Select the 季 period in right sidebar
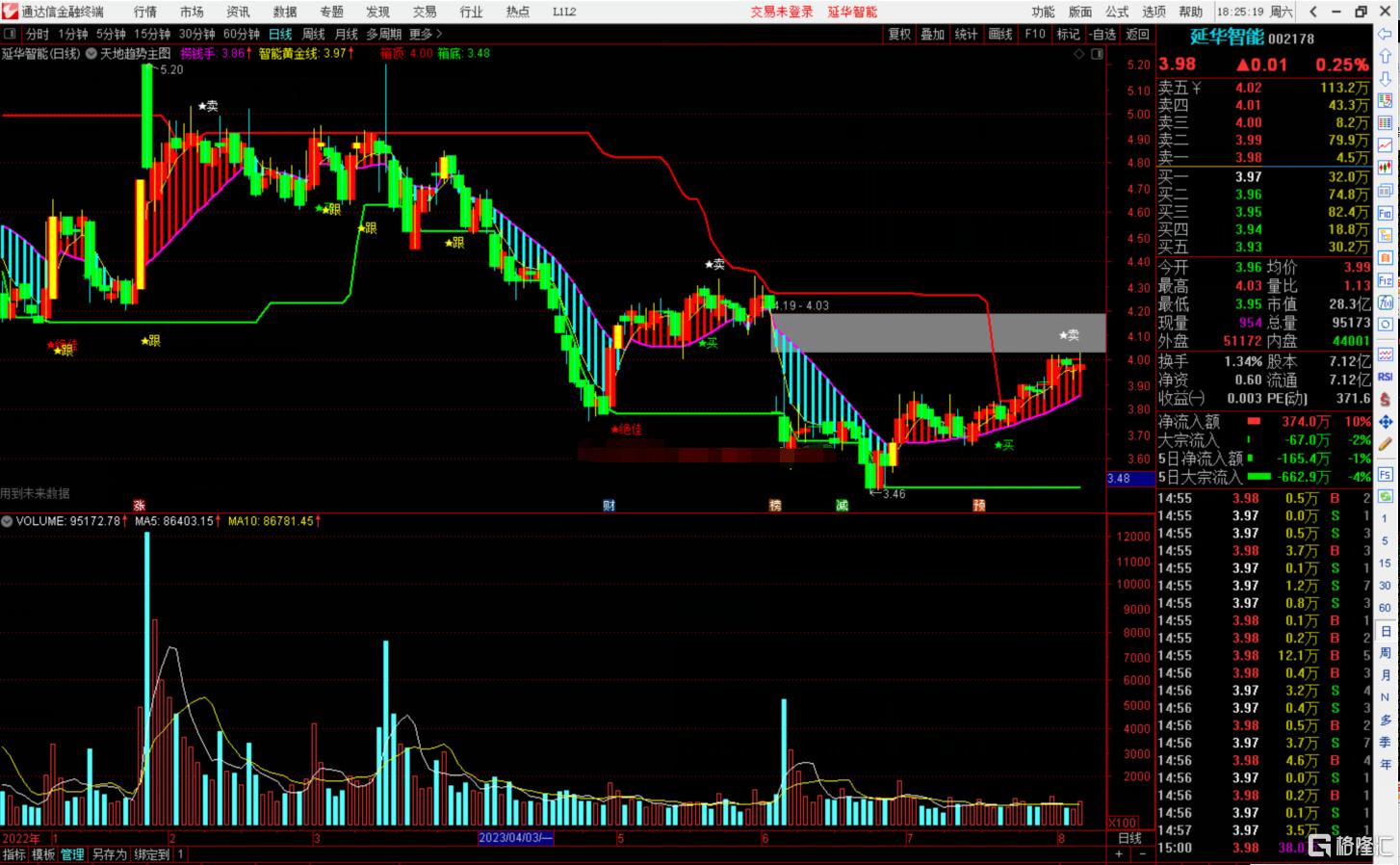 pyautogui.click(x=1386, y=742)
